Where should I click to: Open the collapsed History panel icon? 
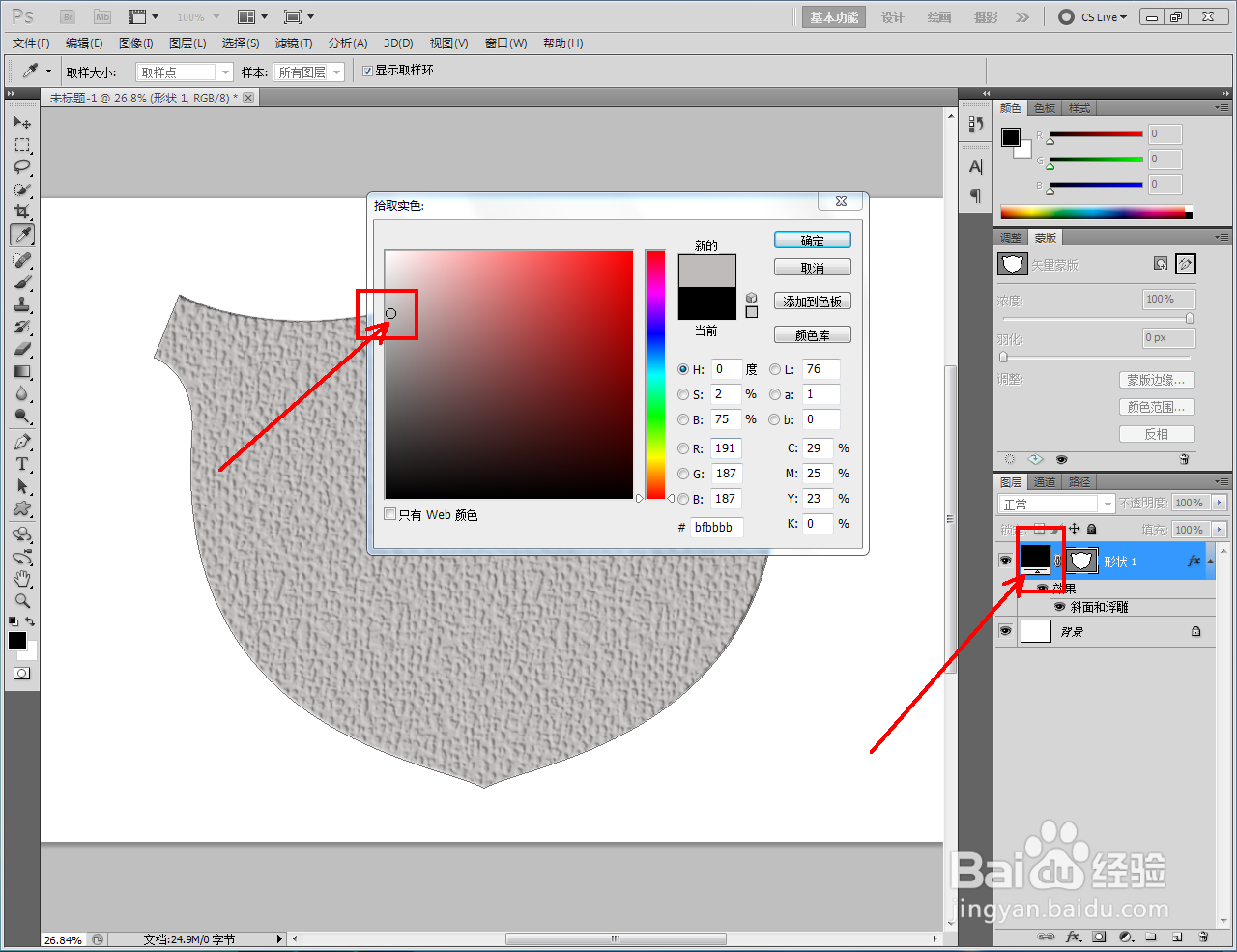click(x=976, y=124)
